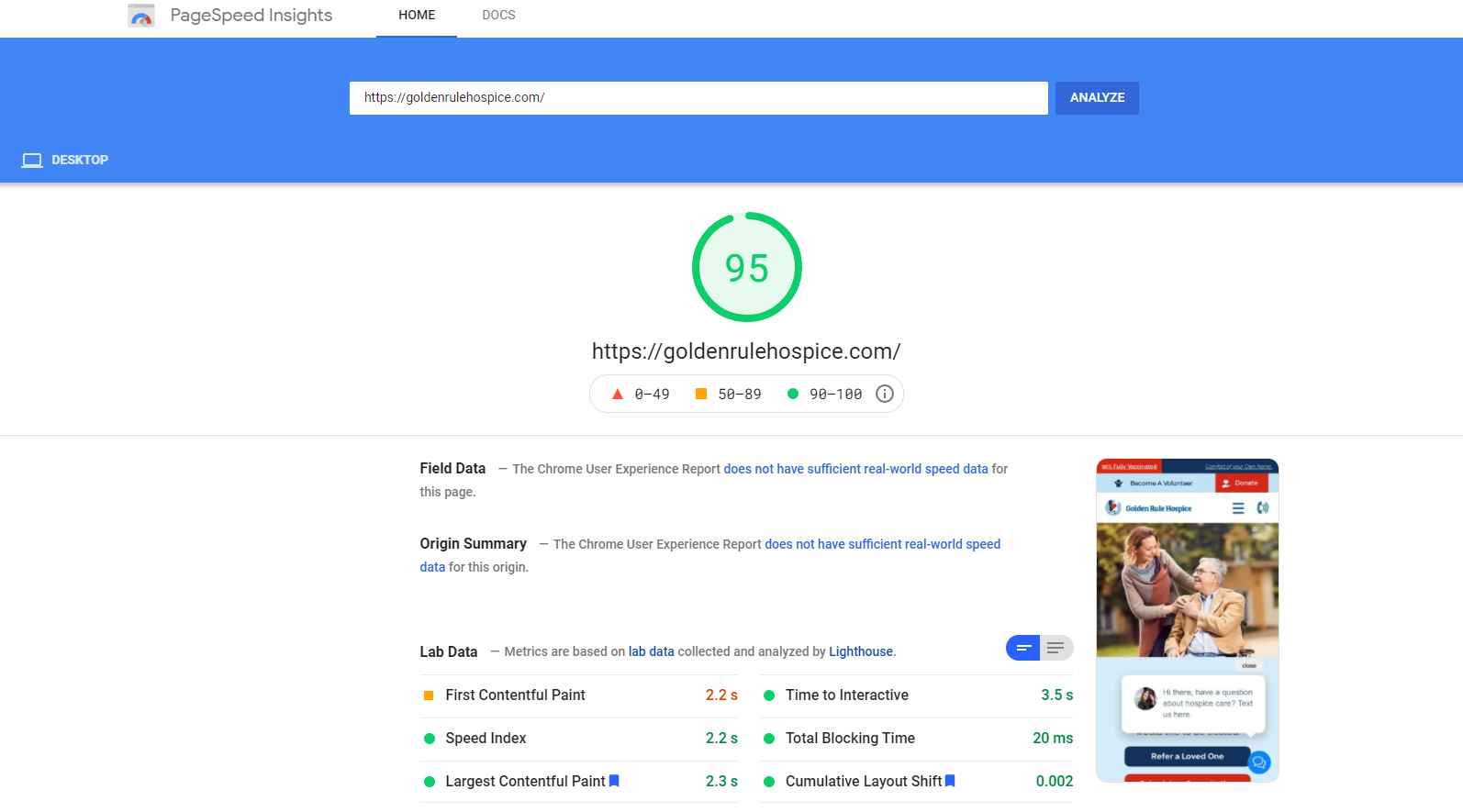Screen dimensions: 1463x812
Task: Click the PageSpeed Insights logo icon
Action: click(x=141, y=16)
